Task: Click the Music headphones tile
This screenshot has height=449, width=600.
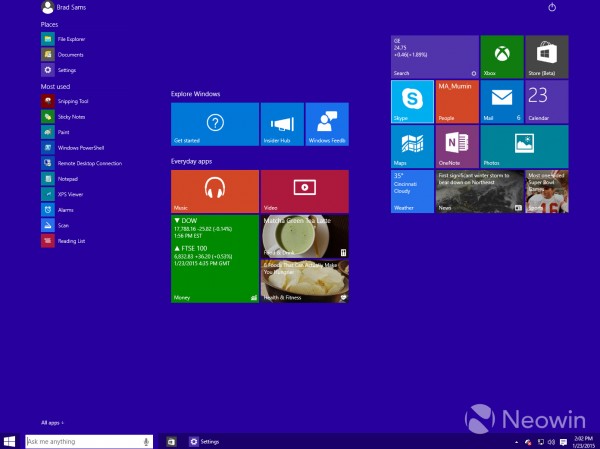Action: click(x=214, y=191)
